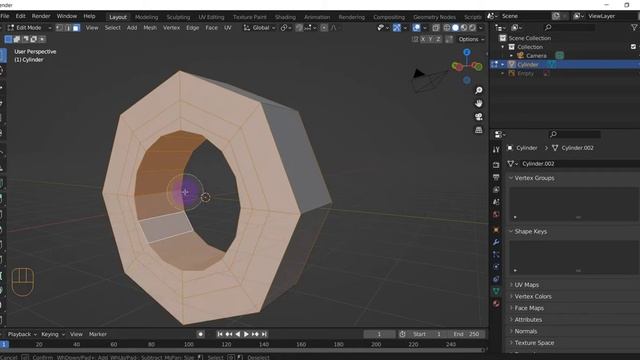Toggle X-ray display in header

(436, 28)
